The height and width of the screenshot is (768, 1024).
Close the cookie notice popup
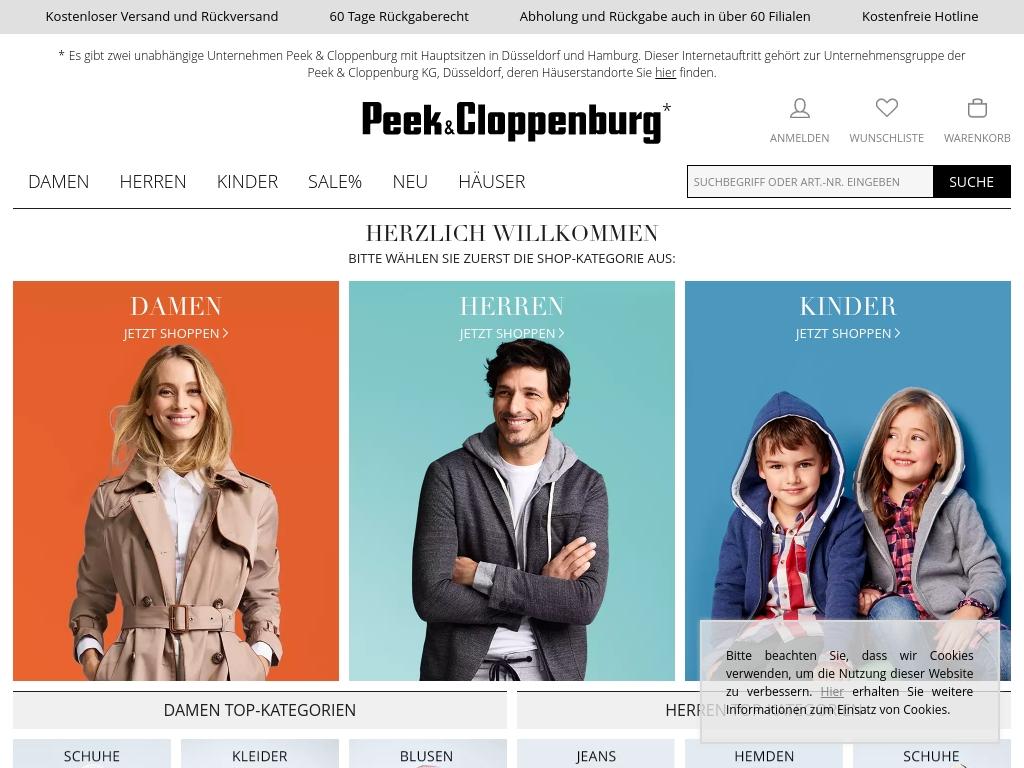pyautogui.click(x=983, y=635)
